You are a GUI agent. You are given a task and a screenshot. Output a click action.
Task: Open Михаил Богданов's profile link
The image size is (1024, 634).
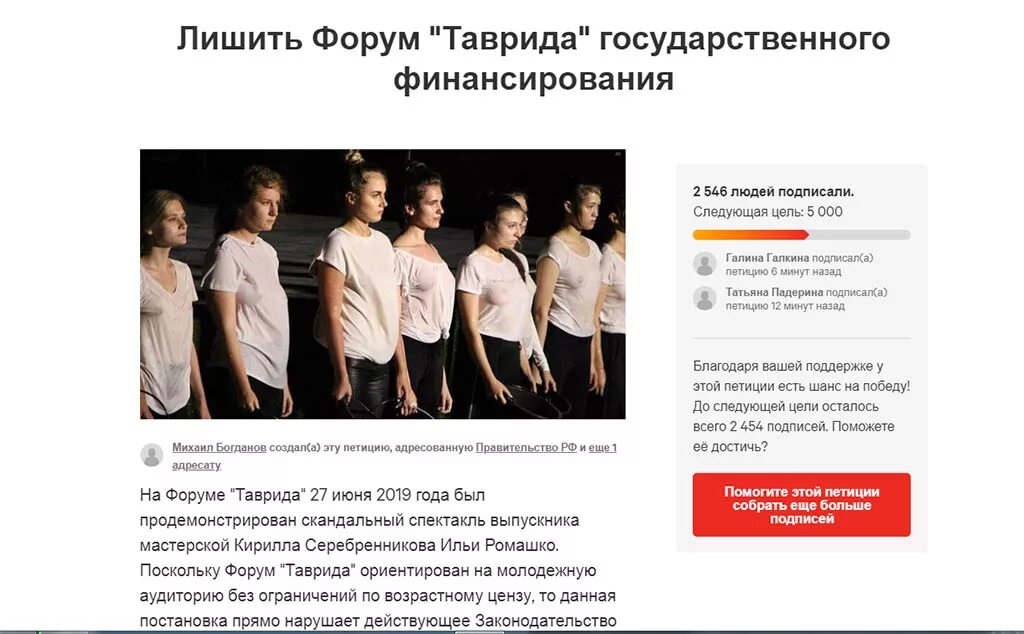coord(219,447)
